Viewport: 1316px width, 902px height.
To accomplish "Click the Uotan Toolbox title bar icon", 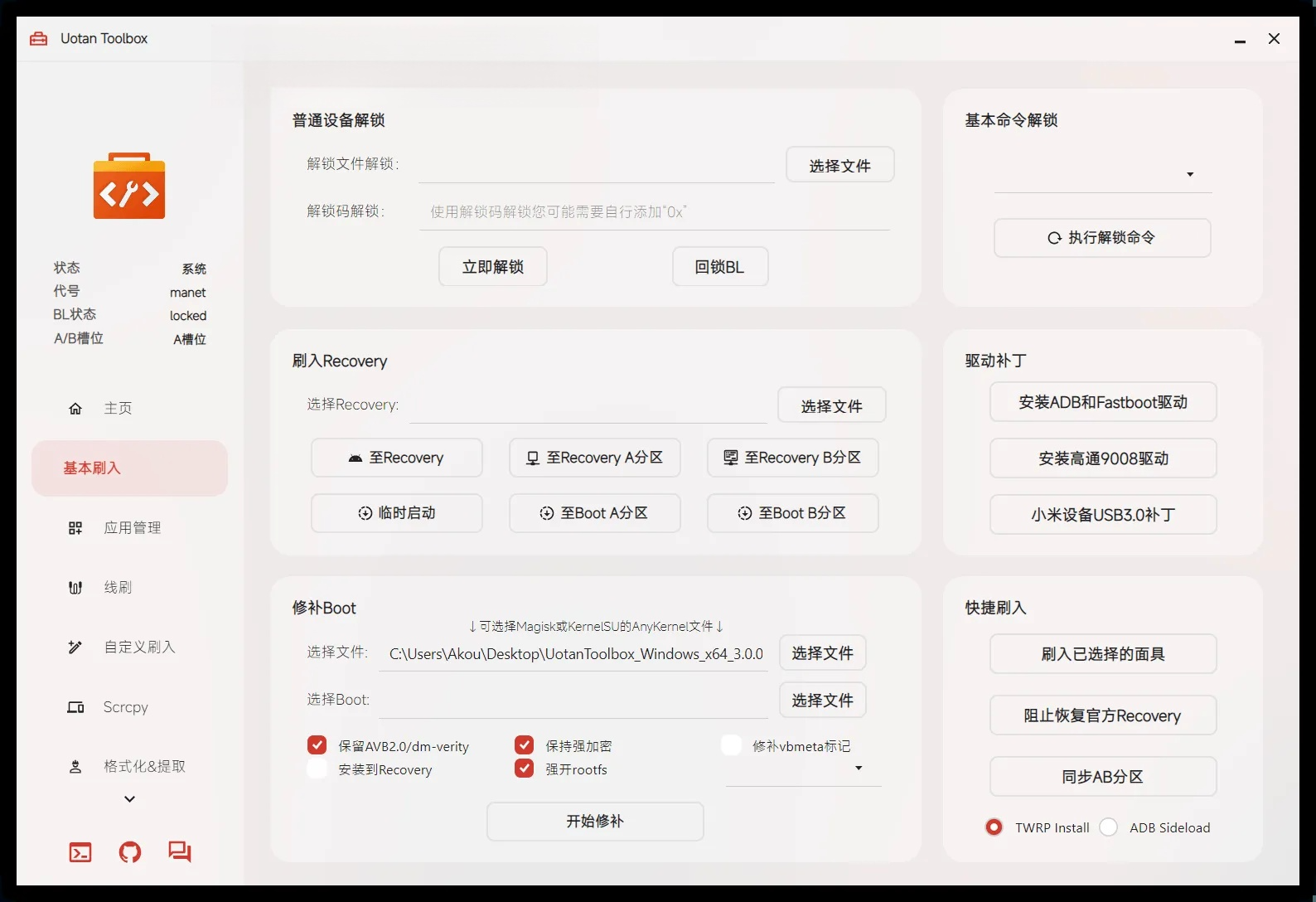I will (x=39, y=38).
